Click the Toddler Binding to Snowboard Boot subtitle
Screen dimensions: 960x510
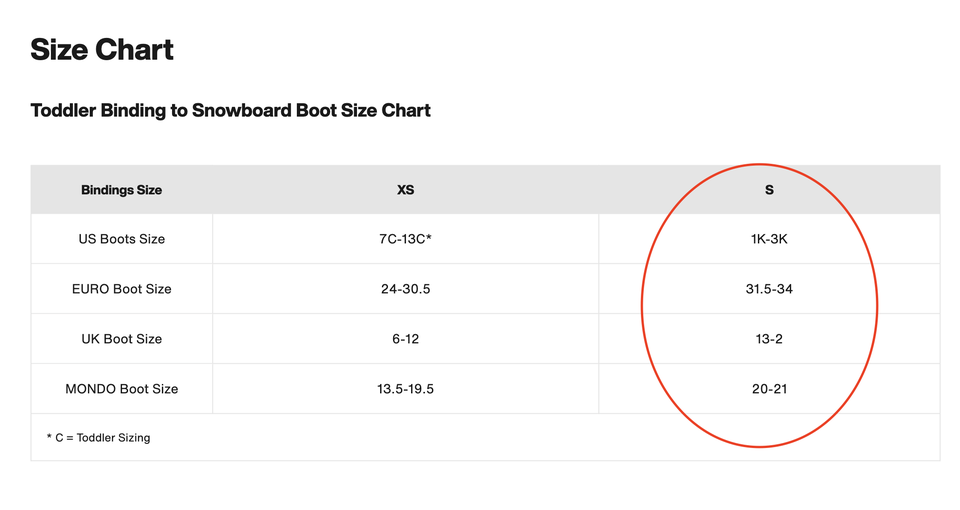tap(230, 110)
